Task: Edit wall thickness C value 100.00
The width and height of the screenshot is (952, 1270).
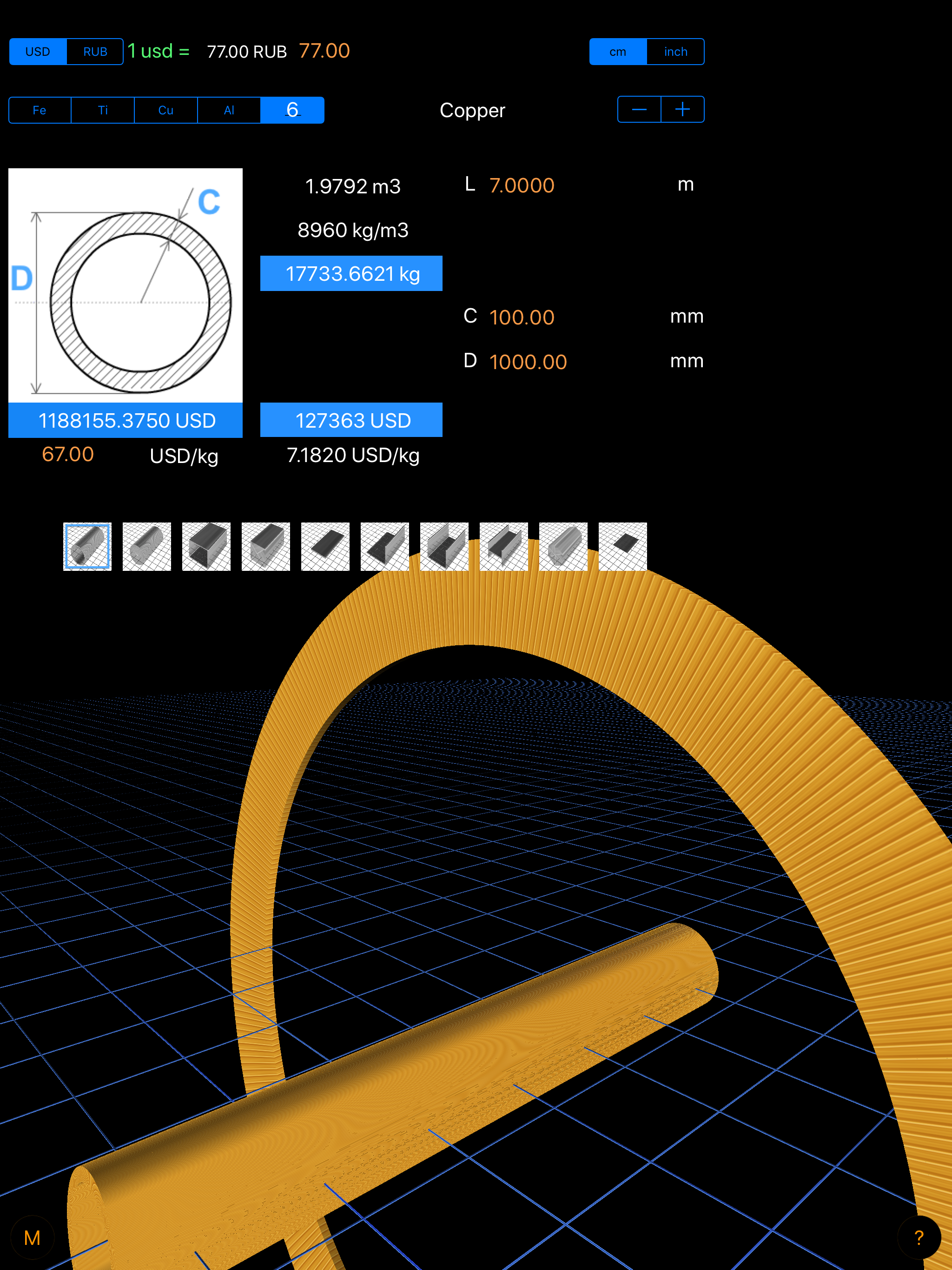Action: [522, 317]
